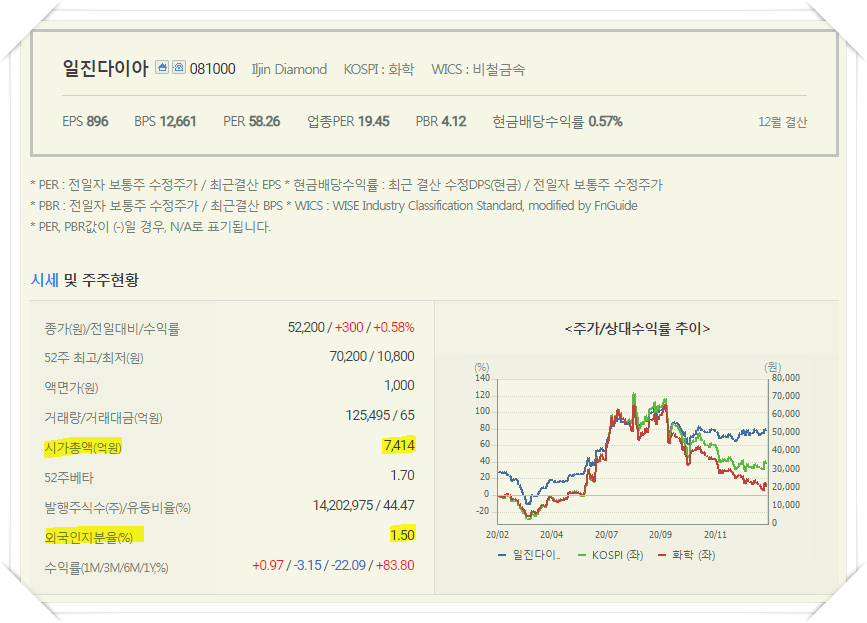Image resolution: width=867 pixels, height=623 pixels.
Task: Click the Iljin Diamond English name
Action: tap(289, 69)
